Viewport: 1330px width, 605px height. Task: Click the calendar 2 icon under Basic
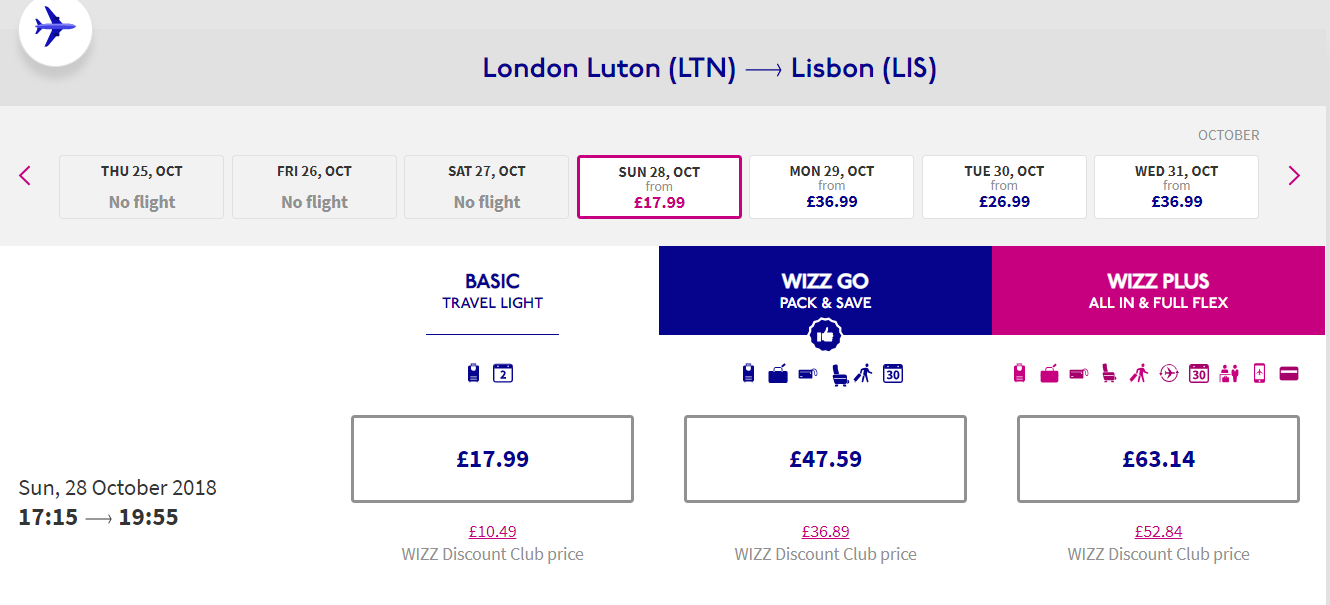pyautogui.click(x=503, y=373)
